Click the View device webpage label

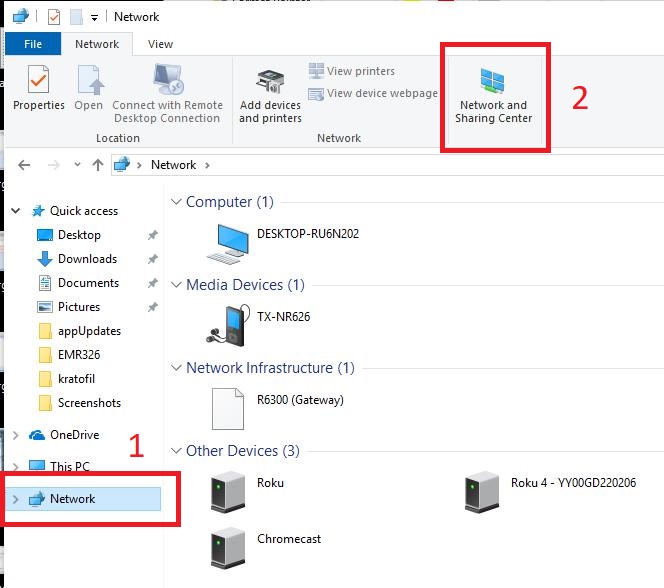[x=382, y=93]
